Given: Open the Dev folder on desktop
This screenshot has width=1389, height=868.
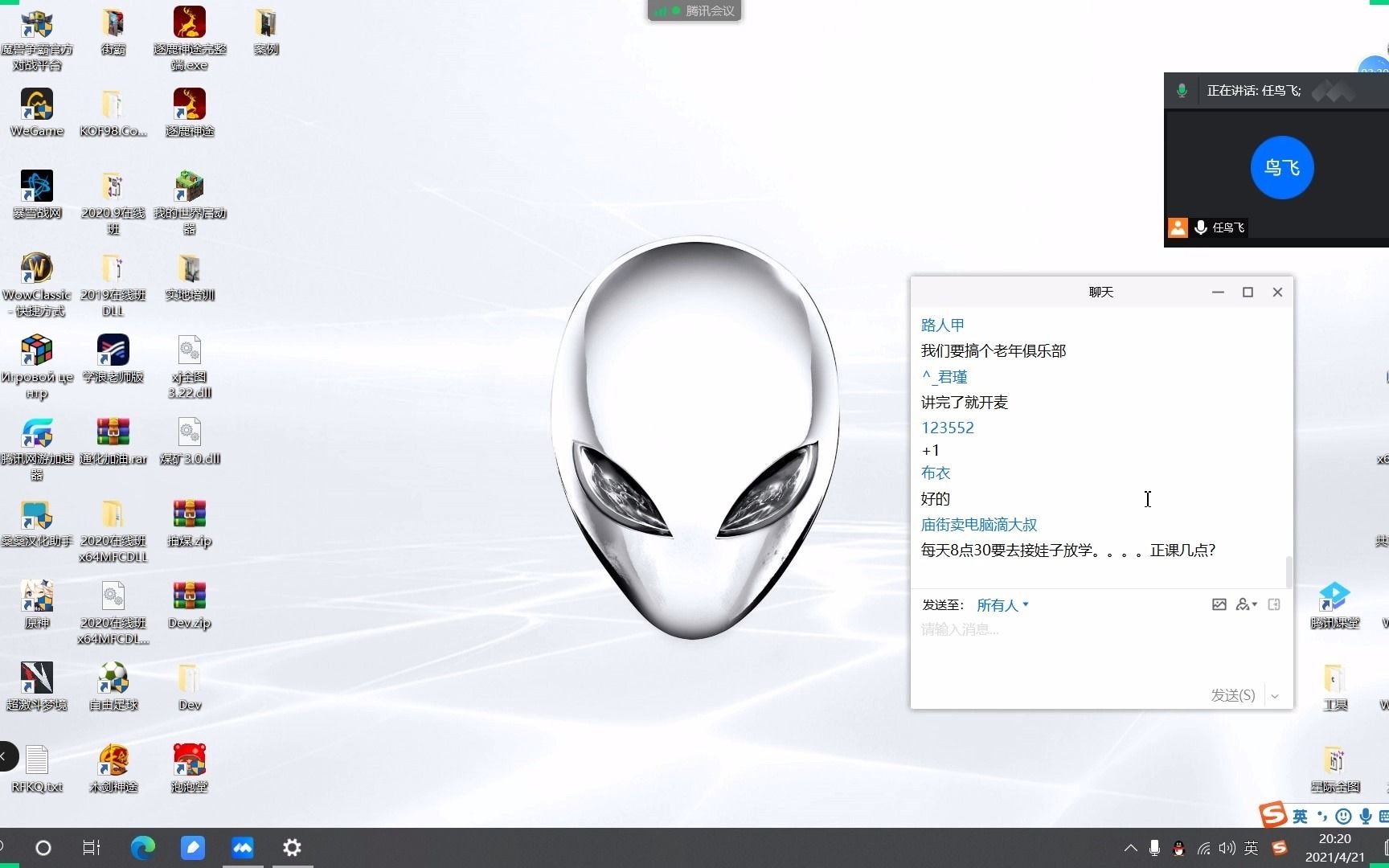Looking at the screenshot, I should [x=190, y=687].
